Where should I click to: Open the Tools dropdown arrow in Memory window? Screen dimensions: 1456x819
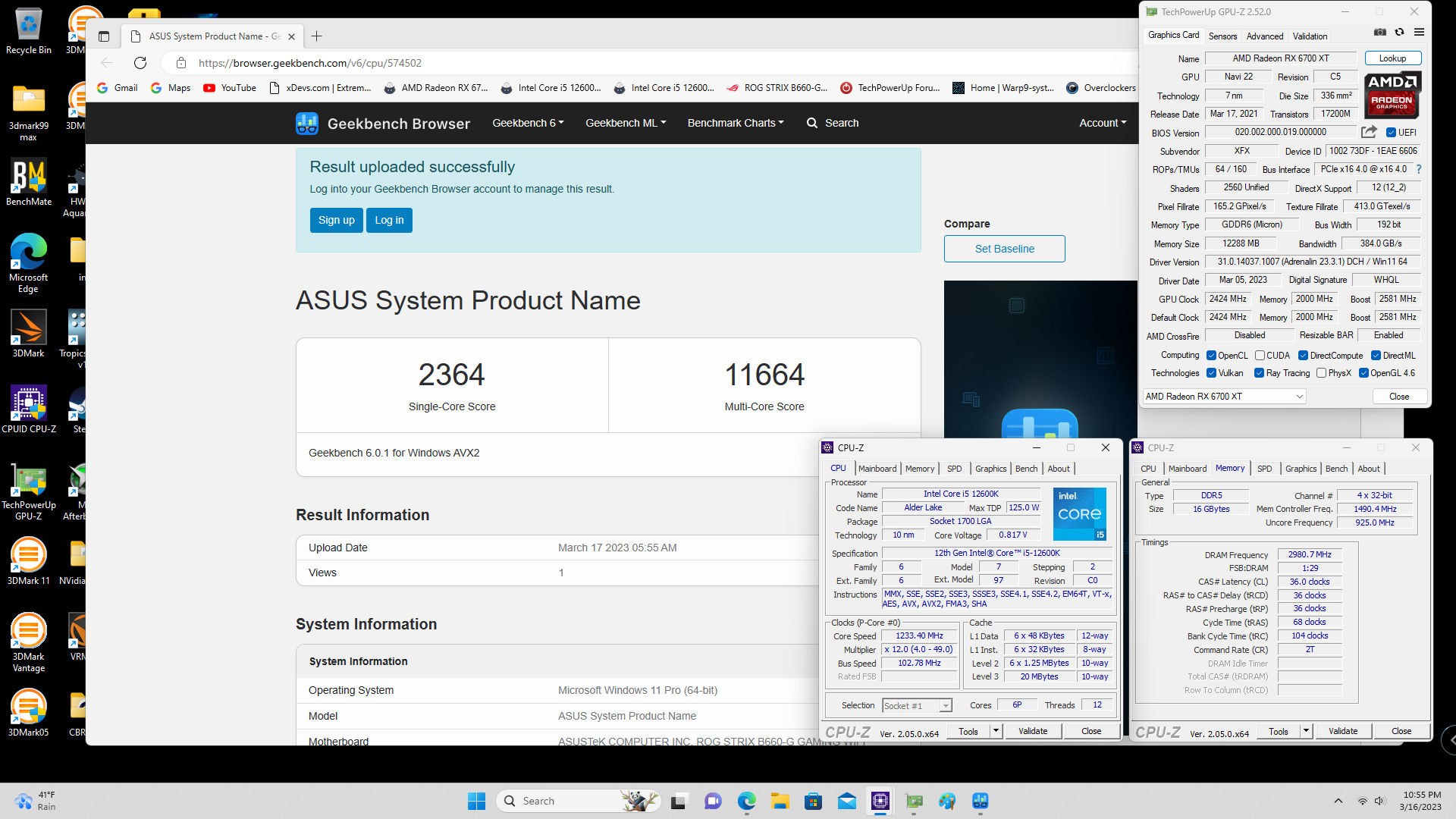[x=1306, y=731]
